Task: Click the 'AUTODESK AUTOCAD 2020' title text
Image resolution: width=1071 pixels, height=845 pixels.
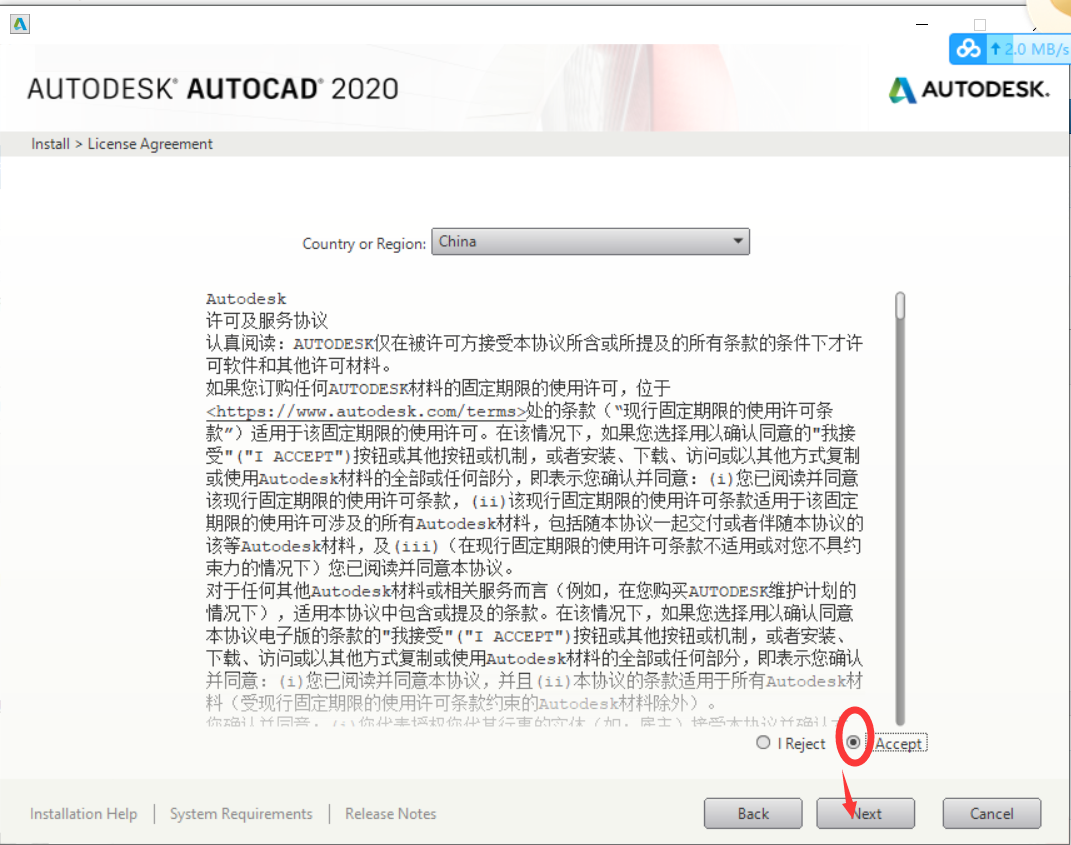Action: pos(212,89)
